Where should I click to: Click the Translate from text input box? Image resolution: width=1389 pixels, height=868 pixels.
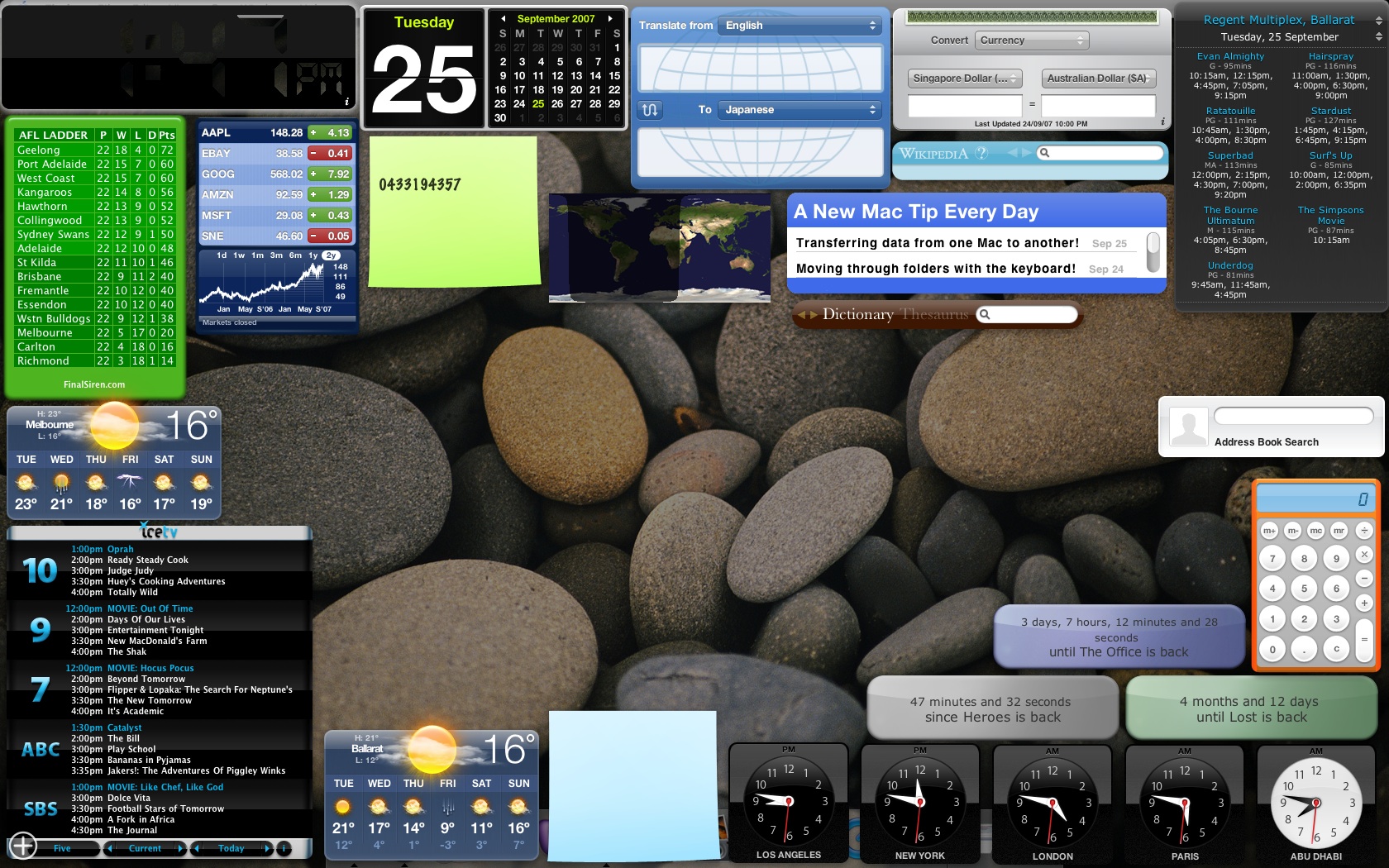pyautogui.click(x=761, y=69)
